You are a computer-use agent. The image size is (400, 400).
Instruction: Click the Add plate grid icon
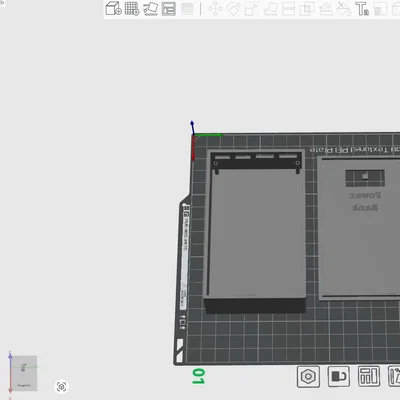coord(132,8)
